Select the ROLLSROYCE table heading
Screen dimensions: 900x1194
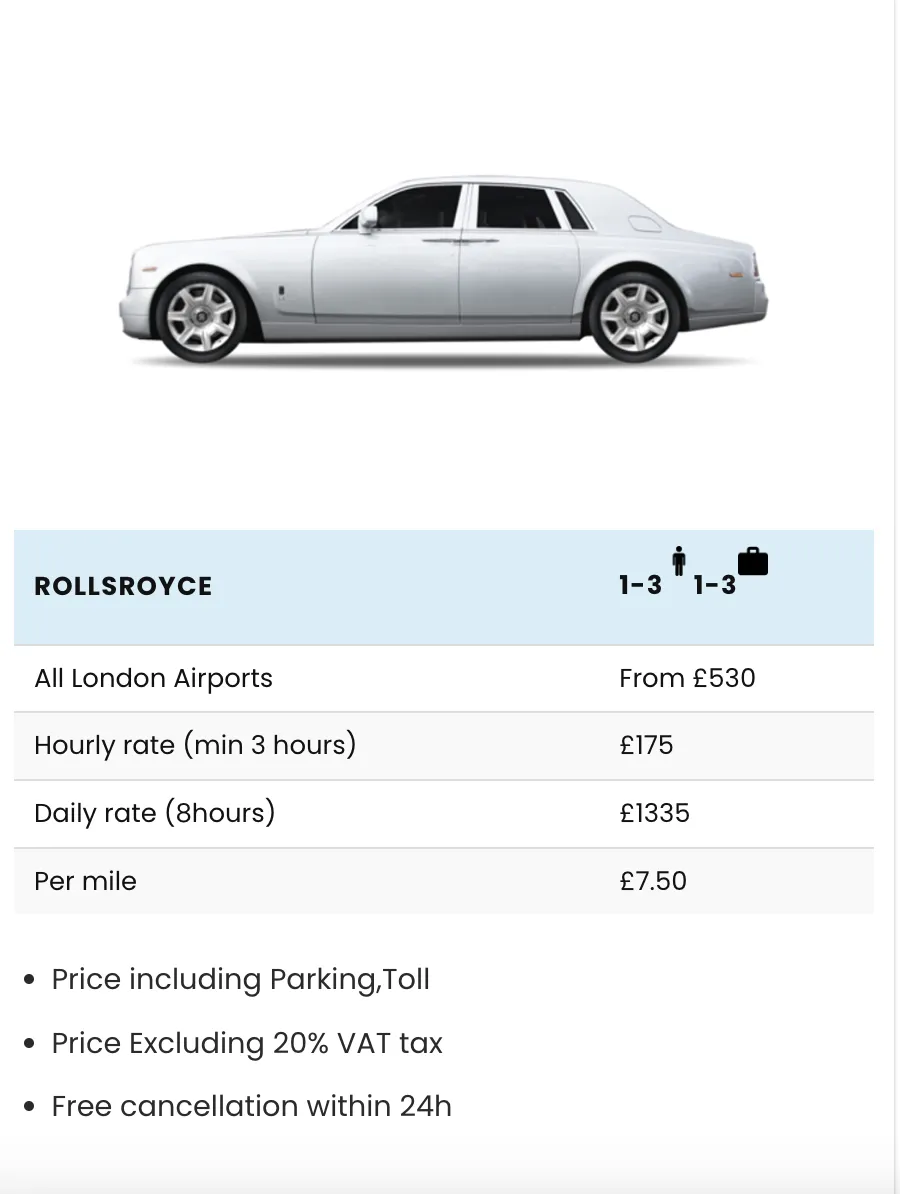click(123, 586)
